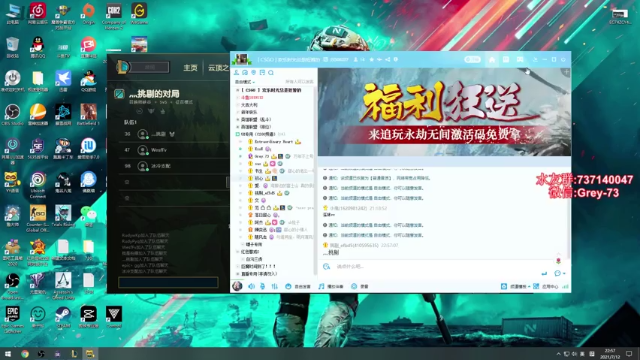Toggle the pill switch in YY title bar
Screen dimensions: 640x360
point(472,60)
